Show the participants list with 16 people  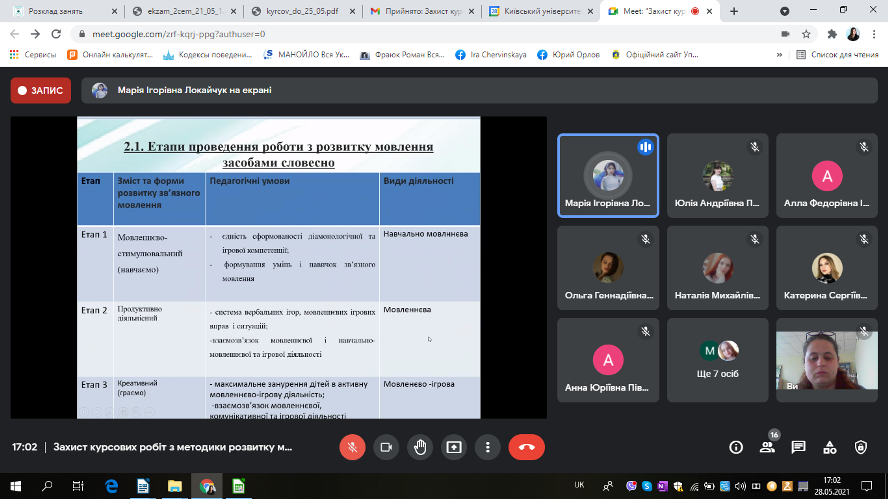(x=767, y=447)
